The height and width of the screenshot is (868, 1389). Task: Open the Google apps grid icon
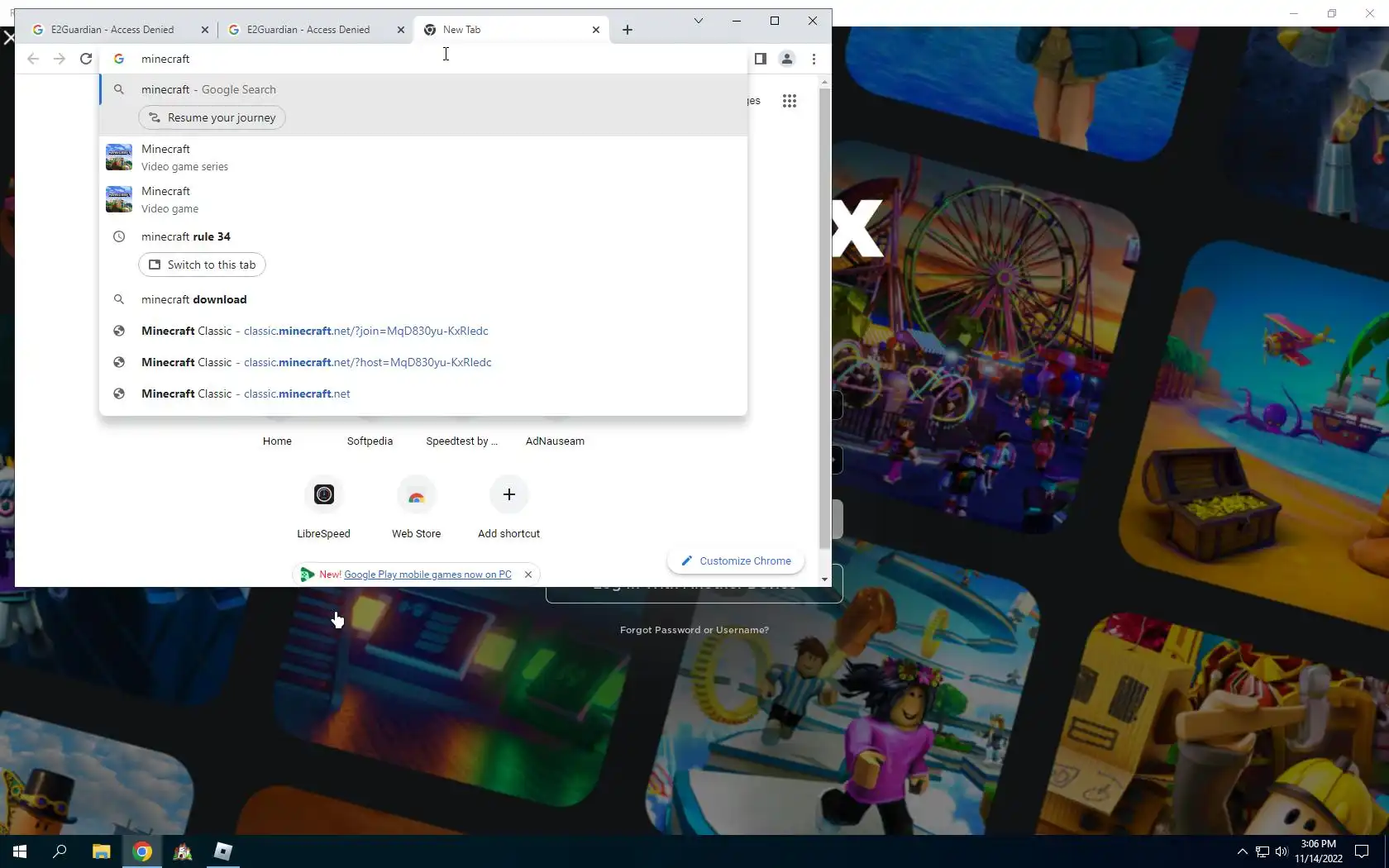pyautogui.click(x=790, y=101)
